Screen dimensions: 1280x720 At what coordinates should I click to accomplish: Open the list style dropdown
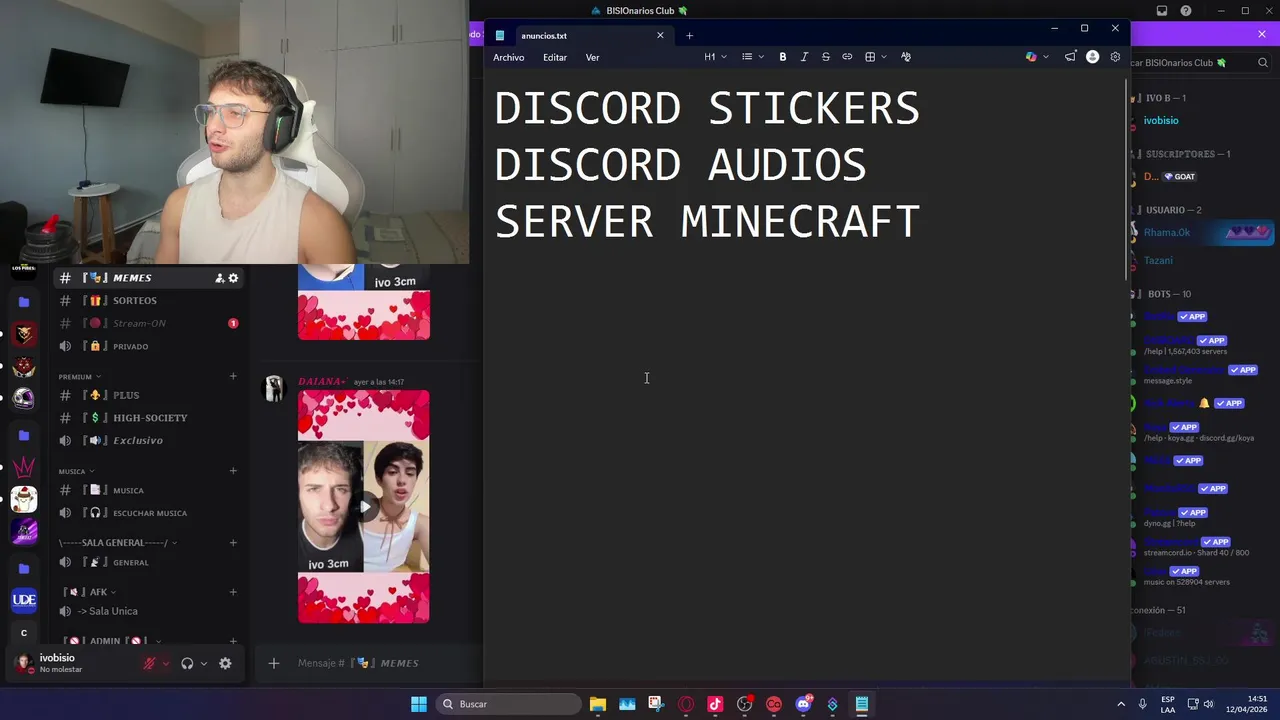click(x=753, y=57)
